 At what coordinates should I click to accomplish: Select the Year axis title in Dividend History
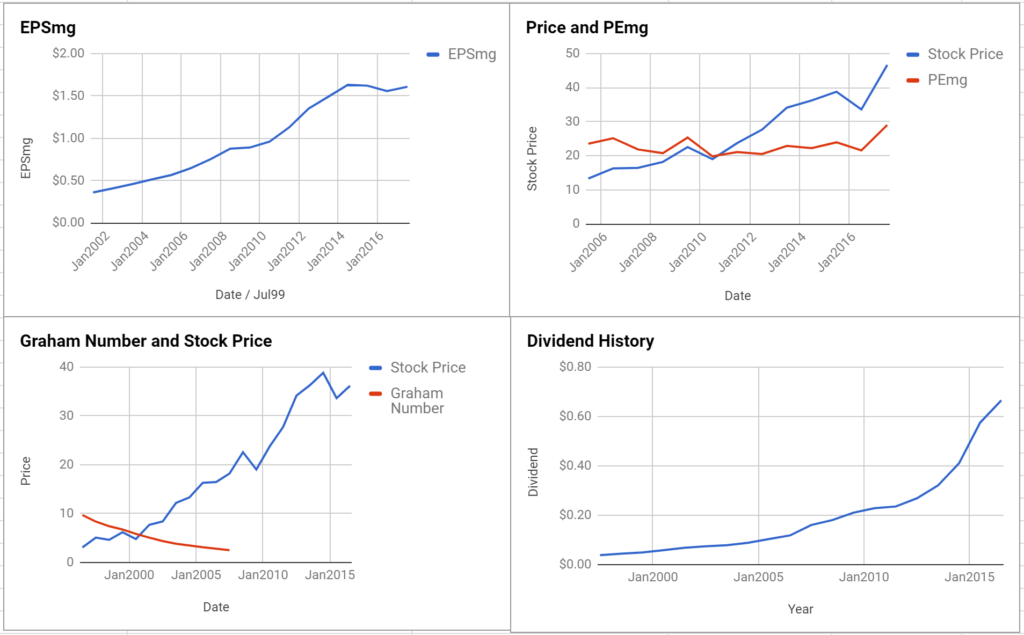(x=800, y=609)
